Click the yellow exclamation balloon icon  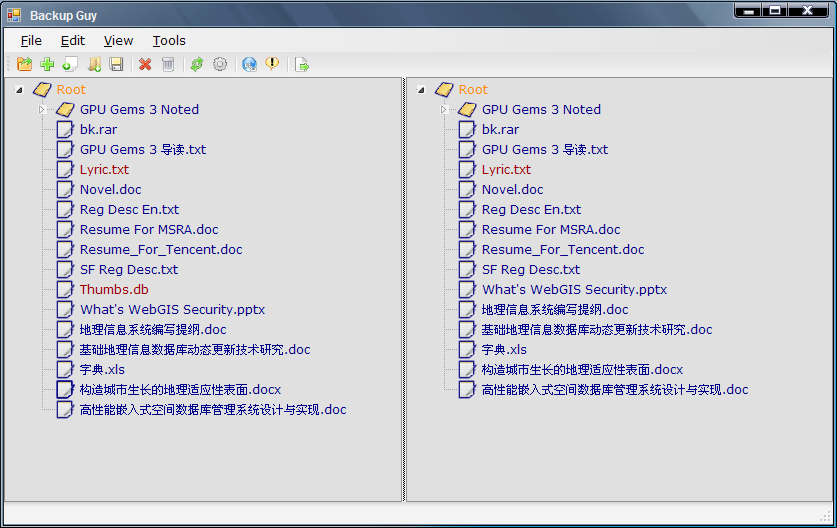pyautogui.click(x=272, y=64)
